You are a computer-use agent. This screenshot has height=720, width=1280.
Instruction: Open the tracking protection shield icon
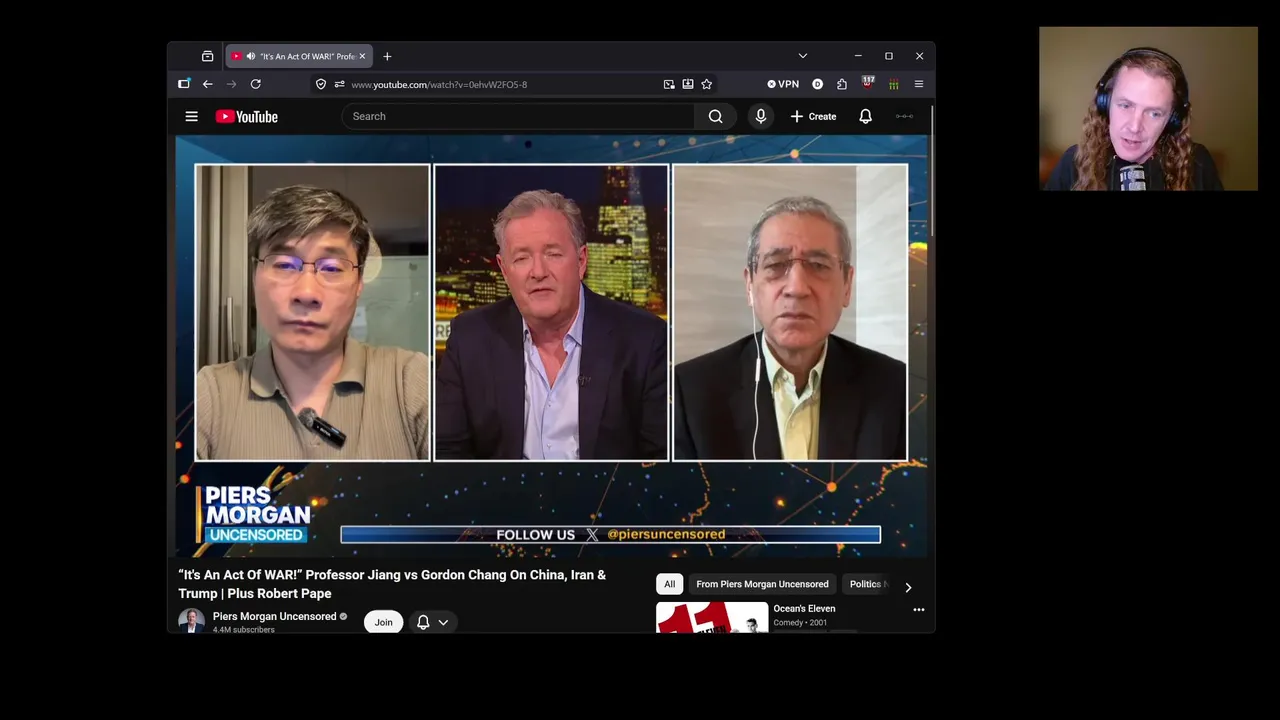[x=321, y=84]
